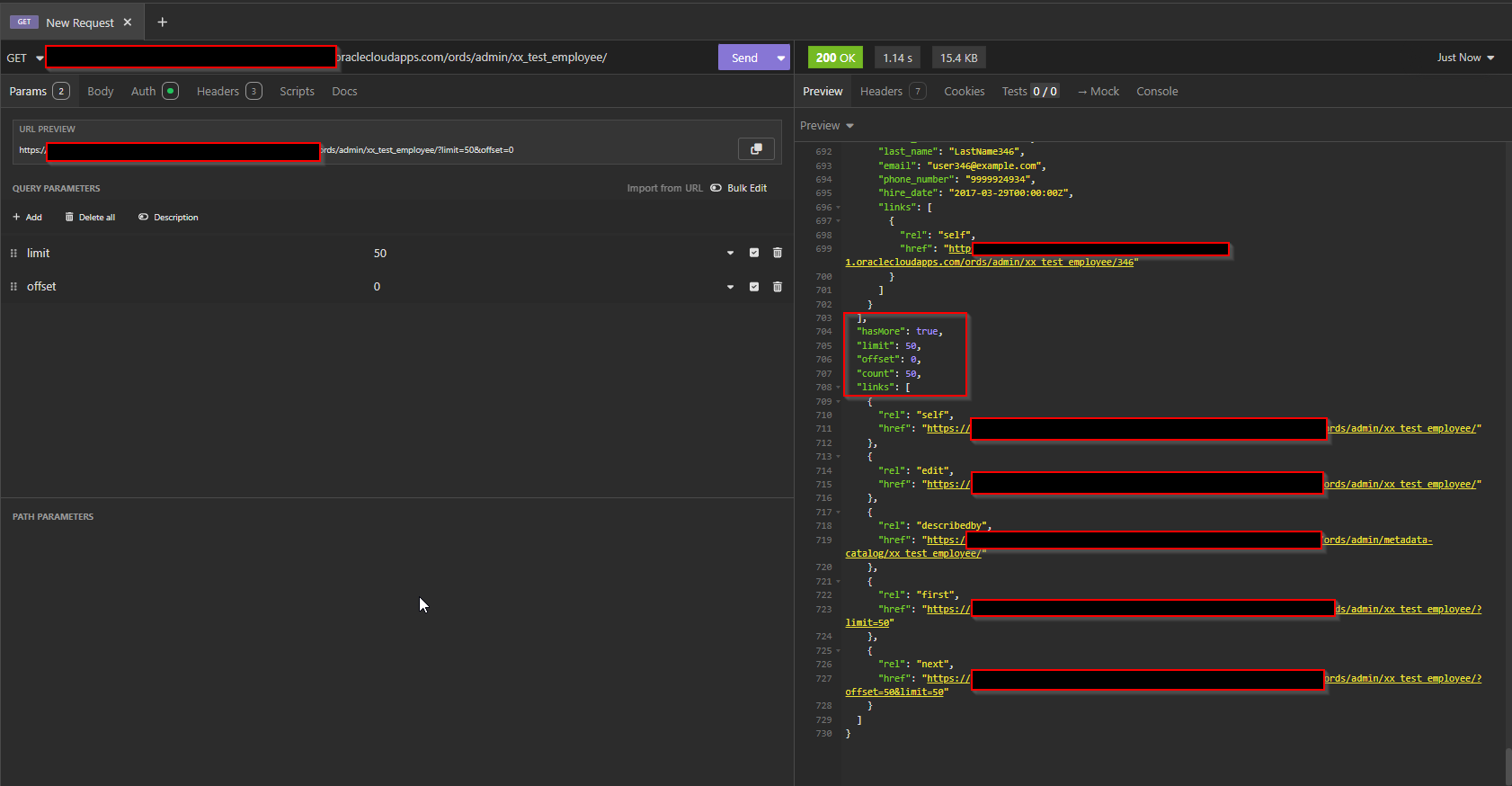Viewport: 1512px width, 786px height.
Task: Open the response Headers tab
Action: point(881,92)
